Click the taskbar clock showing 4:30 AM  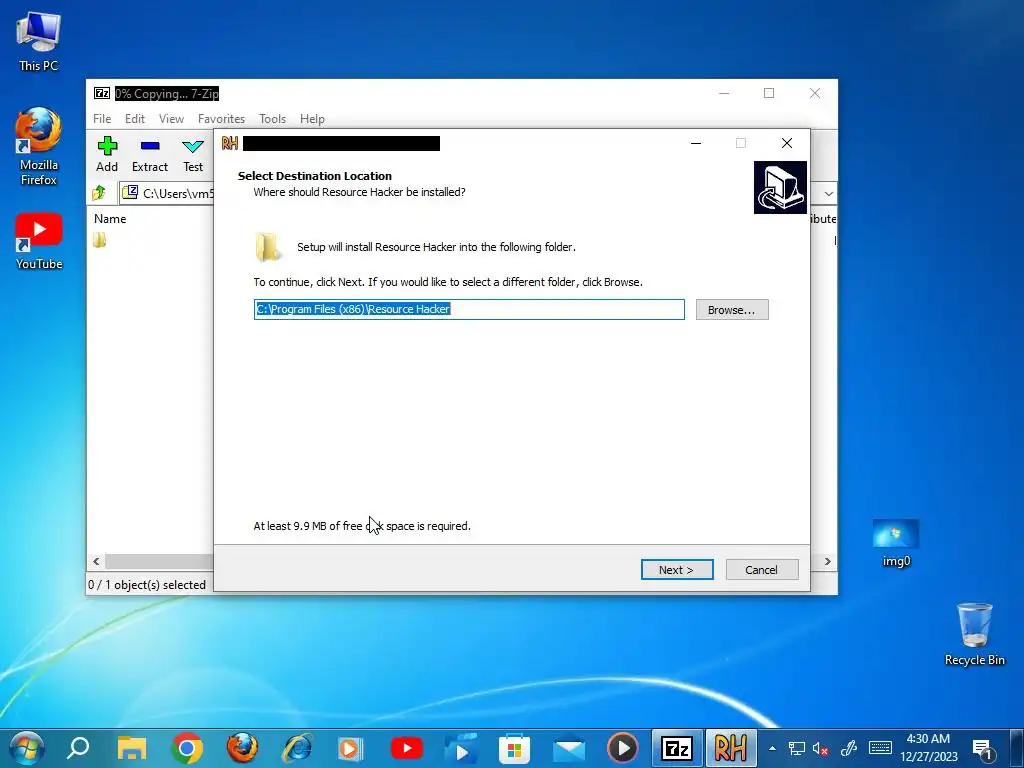click(x=928, y=748)
